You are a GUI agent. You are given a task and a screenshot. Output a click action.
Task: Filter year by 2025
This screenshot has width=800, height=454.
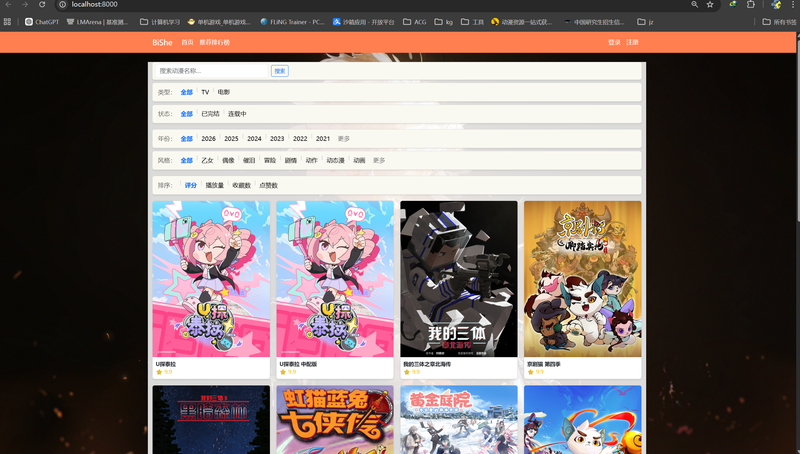tap(231, 139)
